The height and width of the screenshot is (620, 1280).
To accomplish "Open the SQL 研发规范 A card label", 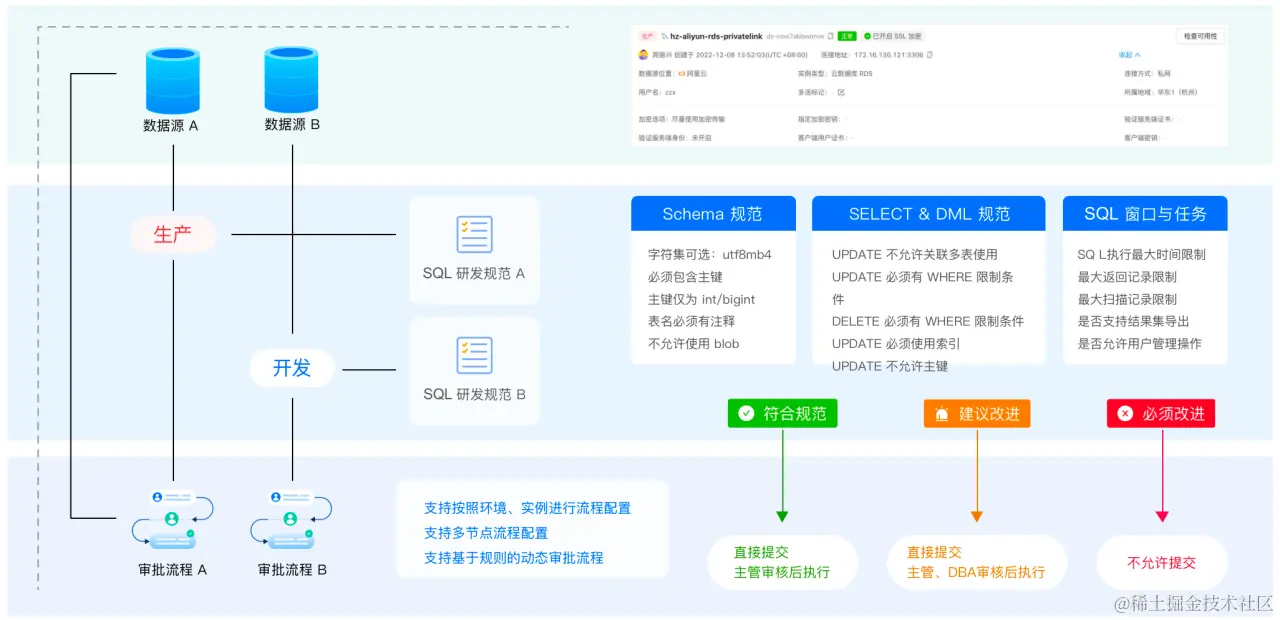I will coord(474,273).
